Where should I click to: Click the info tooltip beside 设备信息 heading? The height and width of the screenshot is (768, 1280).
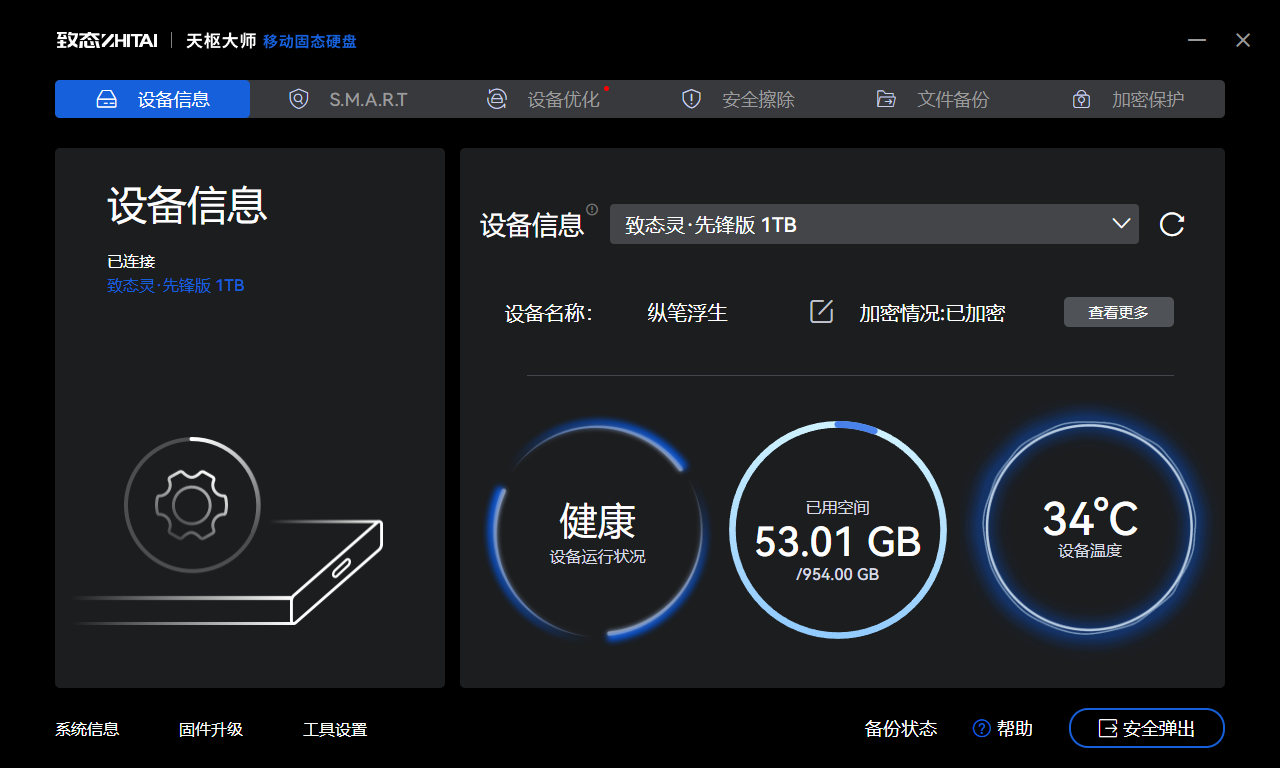(594, 208)
